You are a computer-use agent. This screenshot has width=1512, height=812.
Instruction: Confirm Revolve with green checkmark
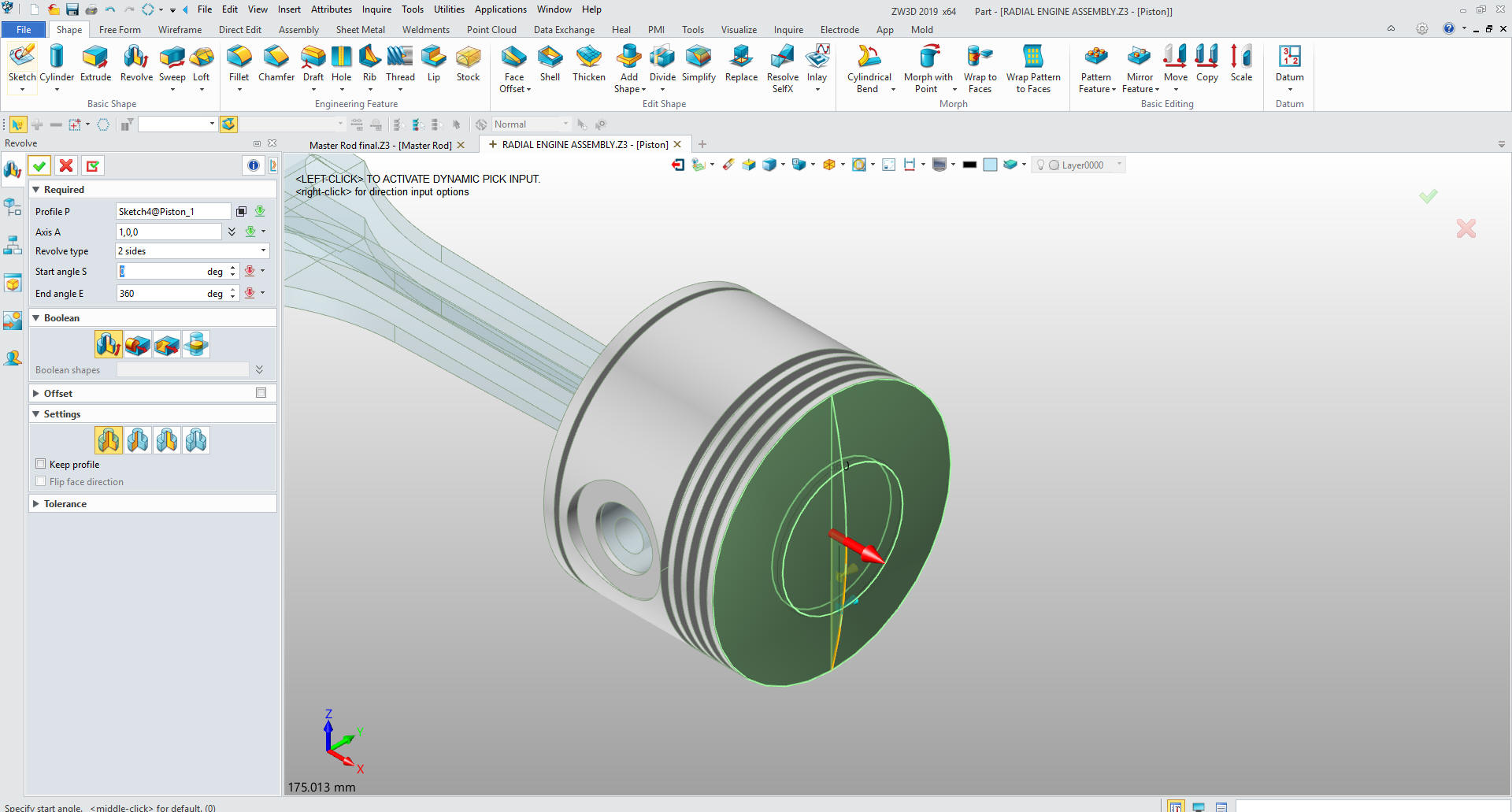pos(39,165)
